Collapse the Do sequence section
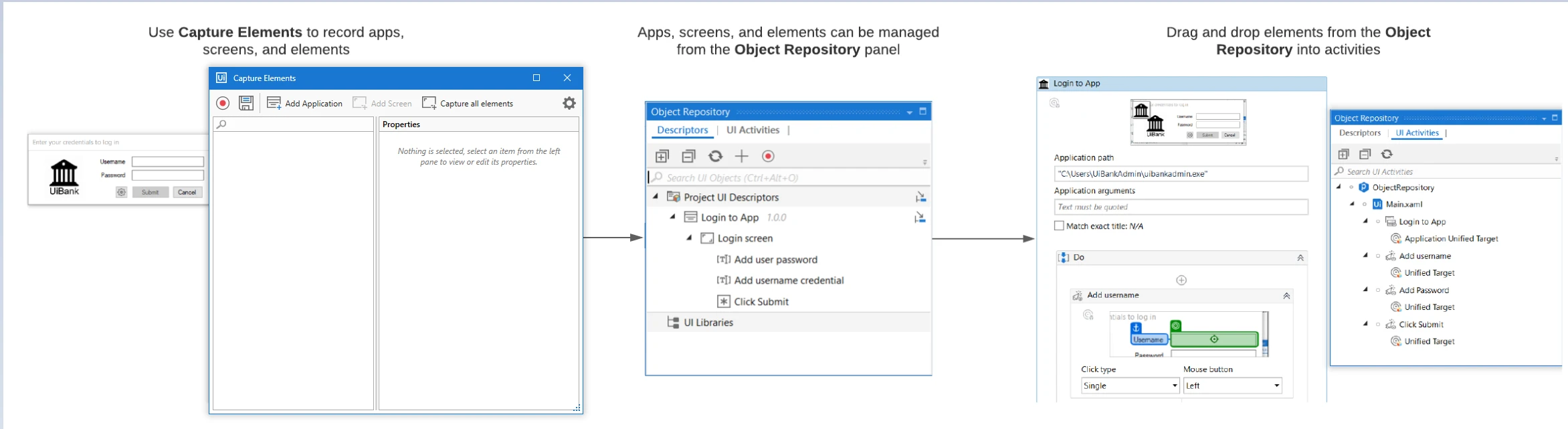This screenshot has width=1568, height=429. click(1300, 258)
